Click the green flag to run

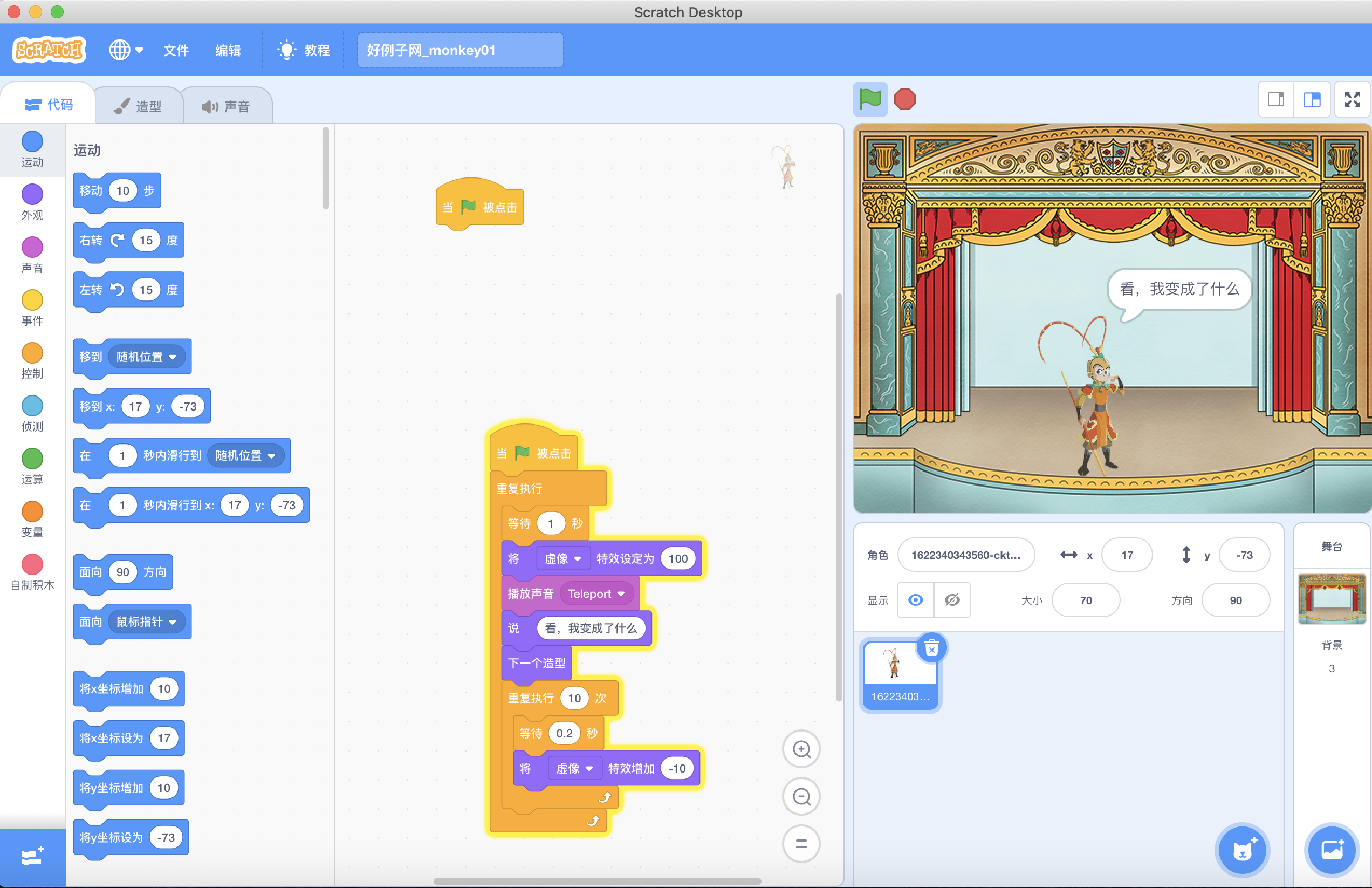[x=870, y=99]
